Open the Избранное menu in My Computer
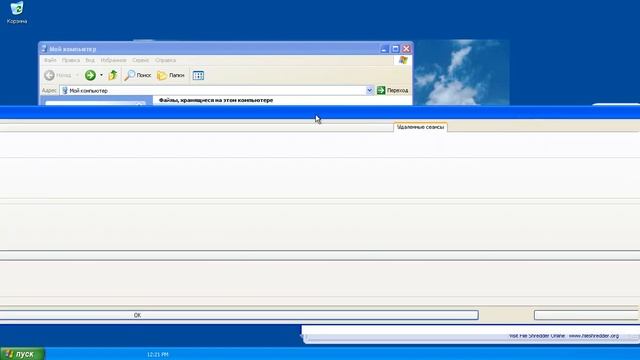Viewport: 640px width, 360px height. 113,60
